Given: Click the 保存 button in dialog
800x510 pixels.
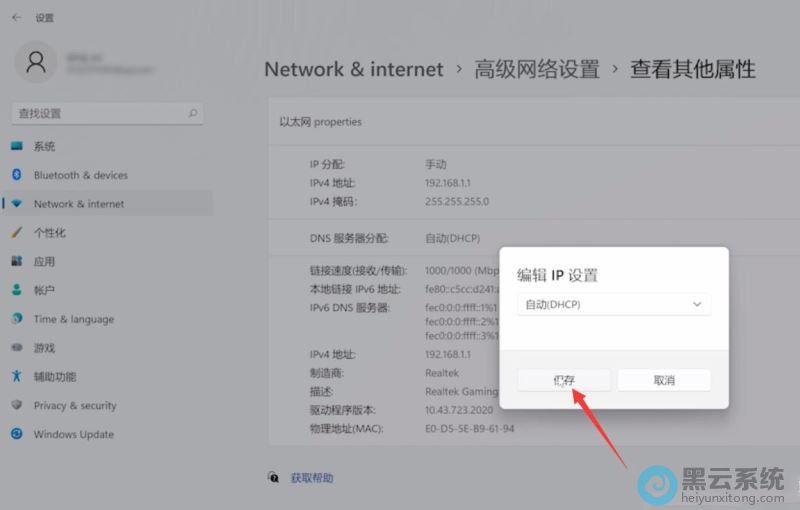Looking at the screenshot, I should pos(563,380).
